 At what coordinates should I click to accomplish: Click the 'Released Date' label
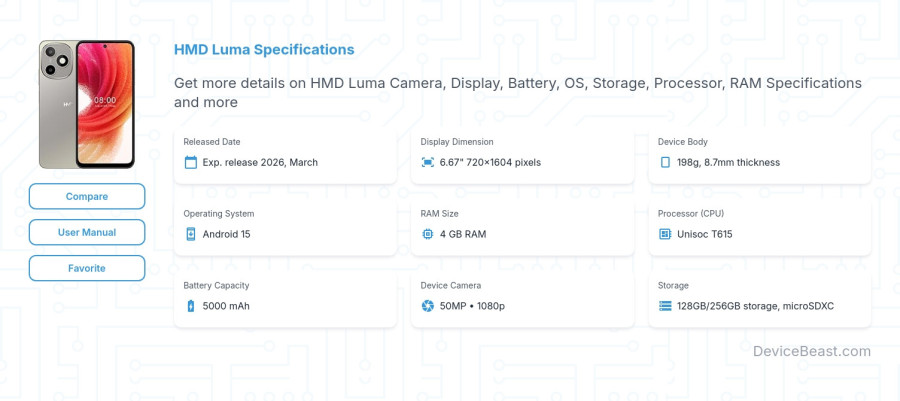pos(212,142)
